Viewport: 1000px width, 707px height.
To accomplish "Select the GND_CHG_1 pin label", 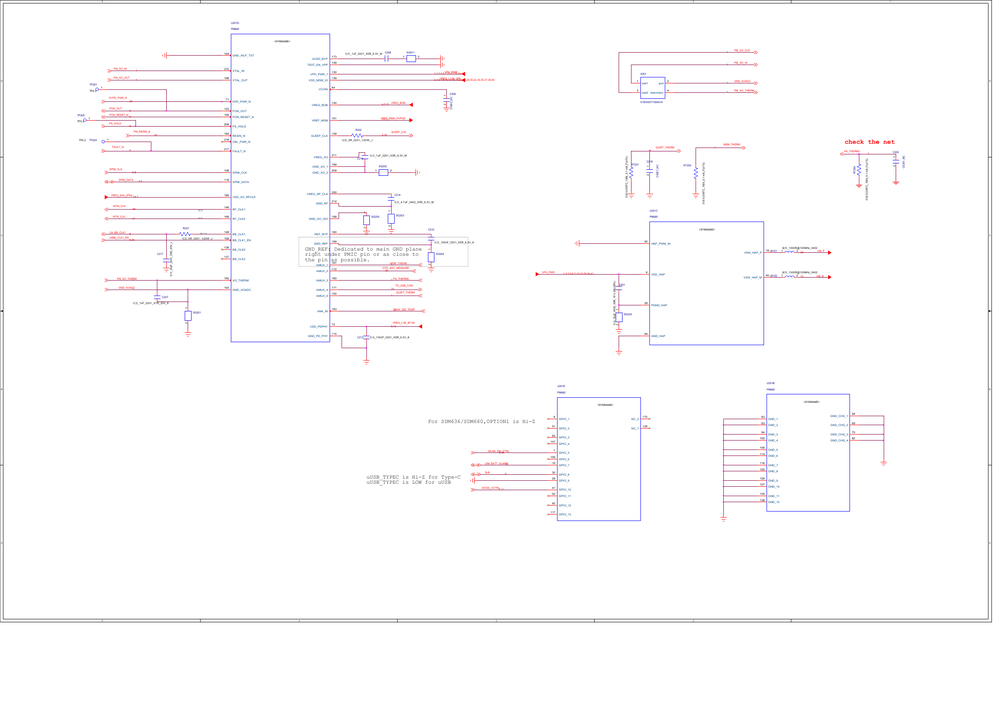I will click(839, 416).
